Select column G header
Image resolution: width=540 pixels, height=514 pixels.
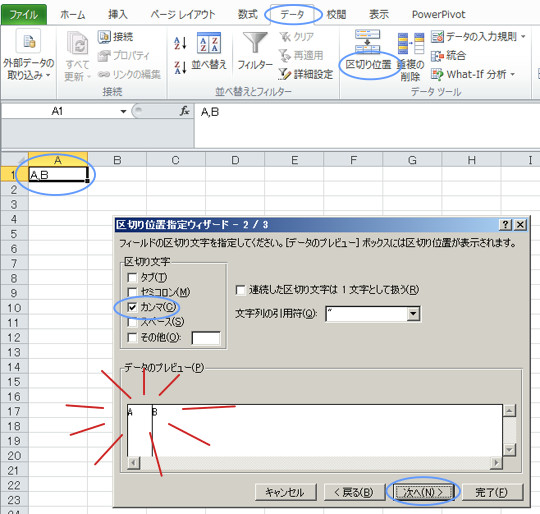pos(412,160)
